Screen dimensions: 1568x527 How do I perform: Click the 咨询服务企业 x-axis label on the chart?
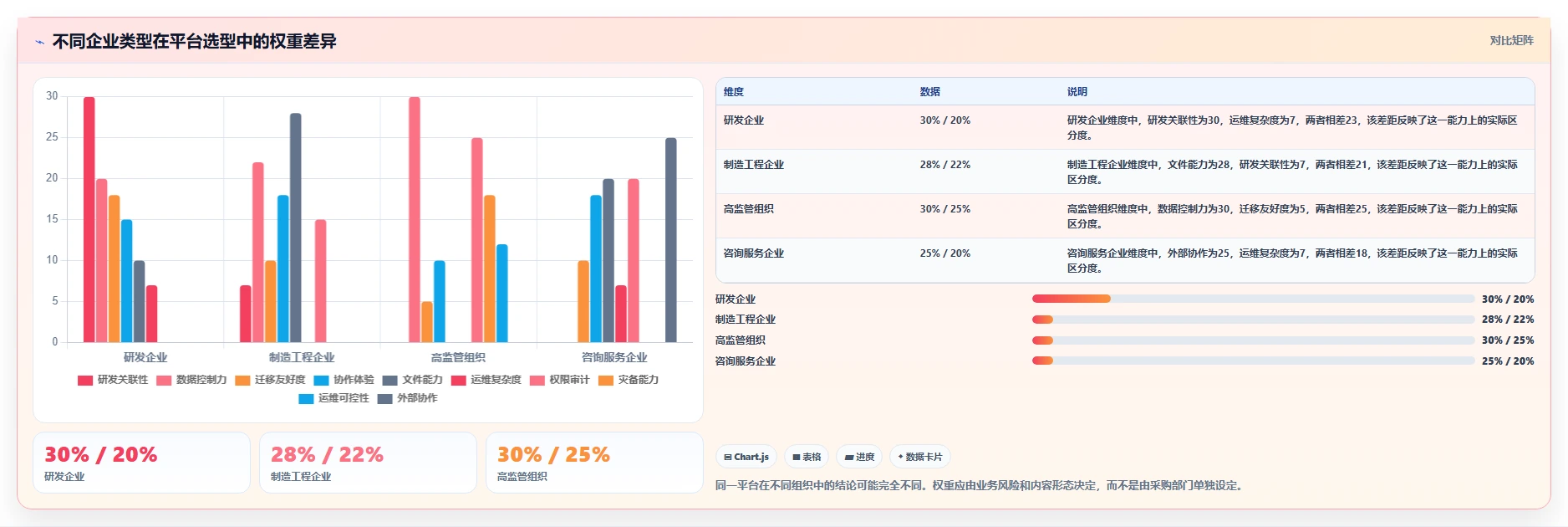(x=614, y=357)
